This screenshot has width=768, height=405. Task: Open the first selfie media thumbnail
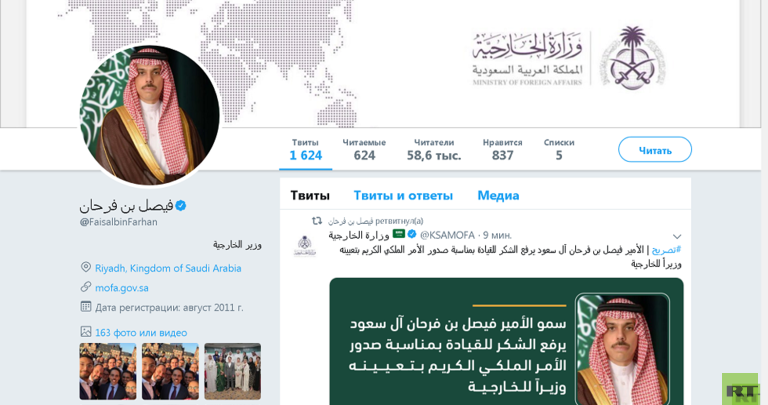pos(108,371)
